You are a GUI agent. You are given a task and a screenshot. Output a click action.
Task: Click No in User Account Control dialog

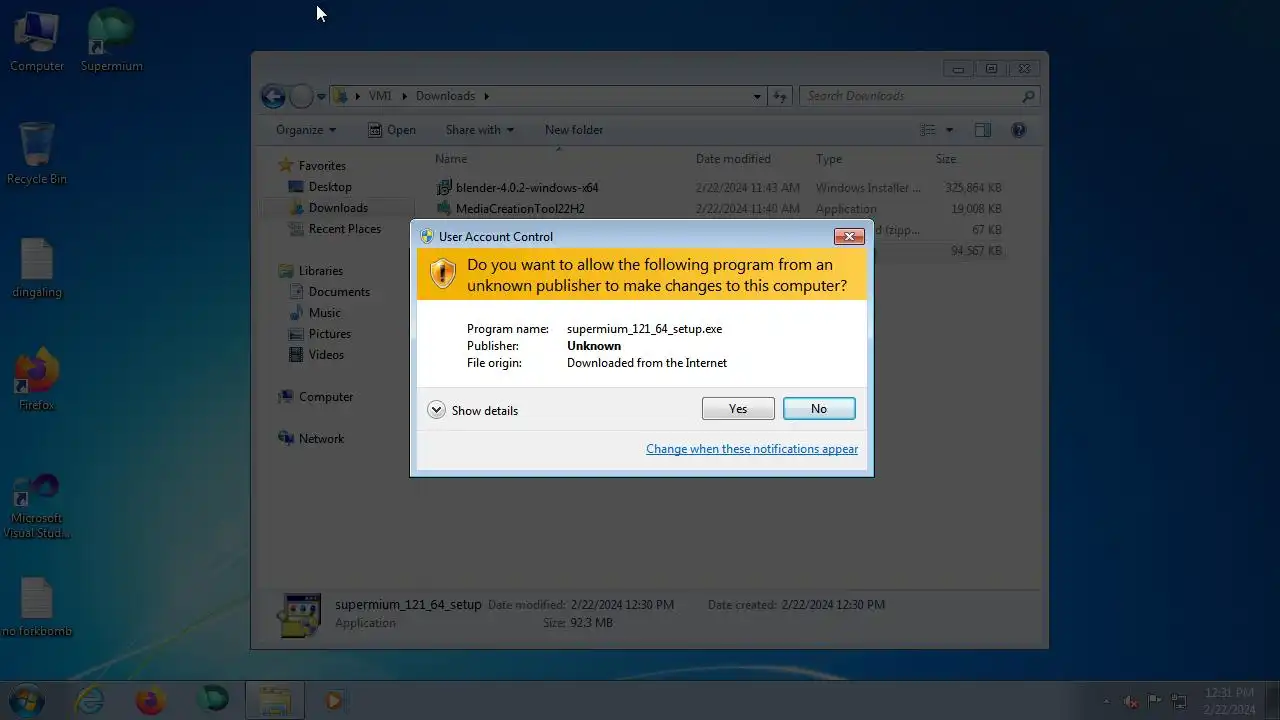coord(819,409)
